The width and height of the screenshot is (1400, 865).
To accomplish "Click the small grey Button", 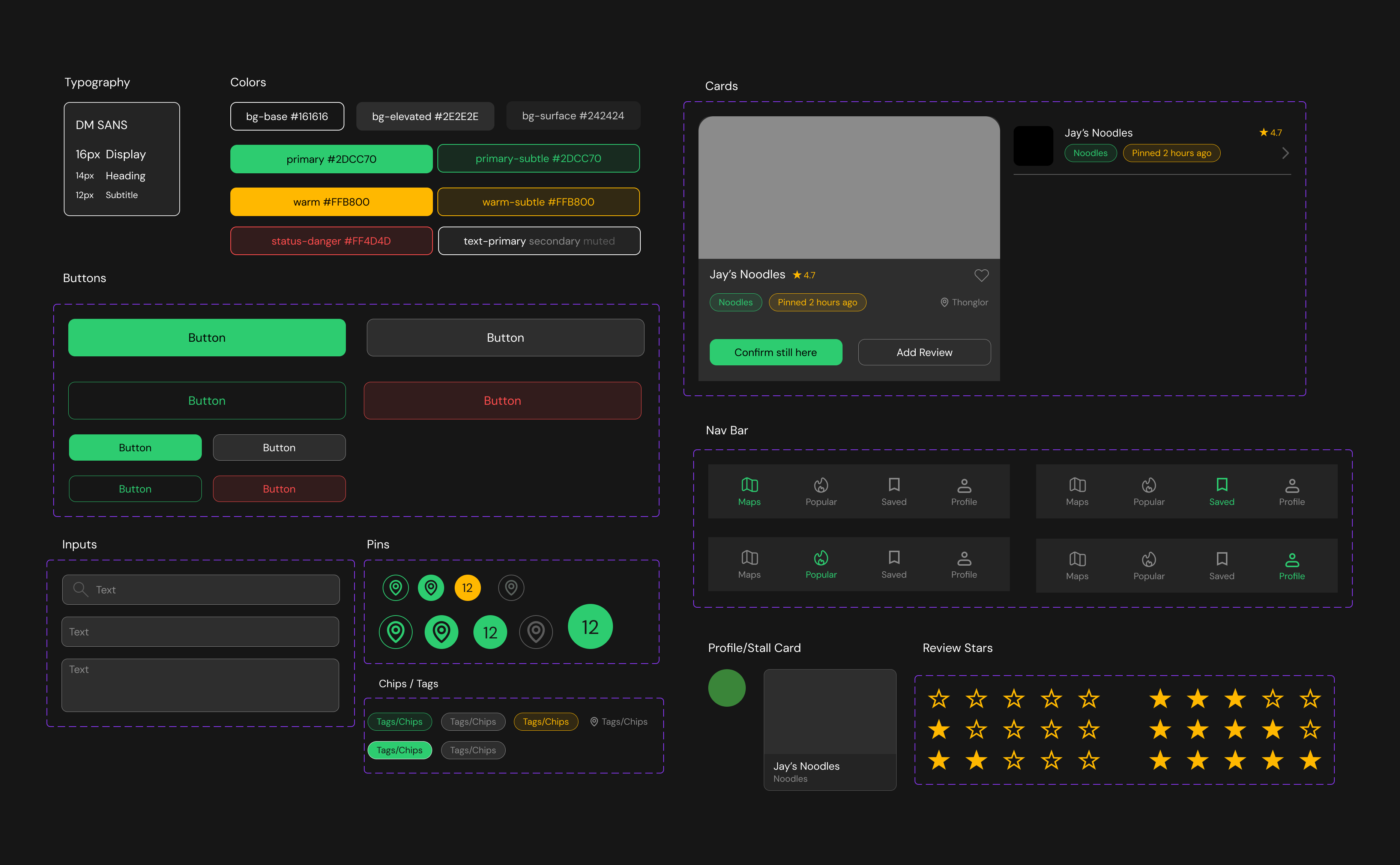I will [279, 448].
